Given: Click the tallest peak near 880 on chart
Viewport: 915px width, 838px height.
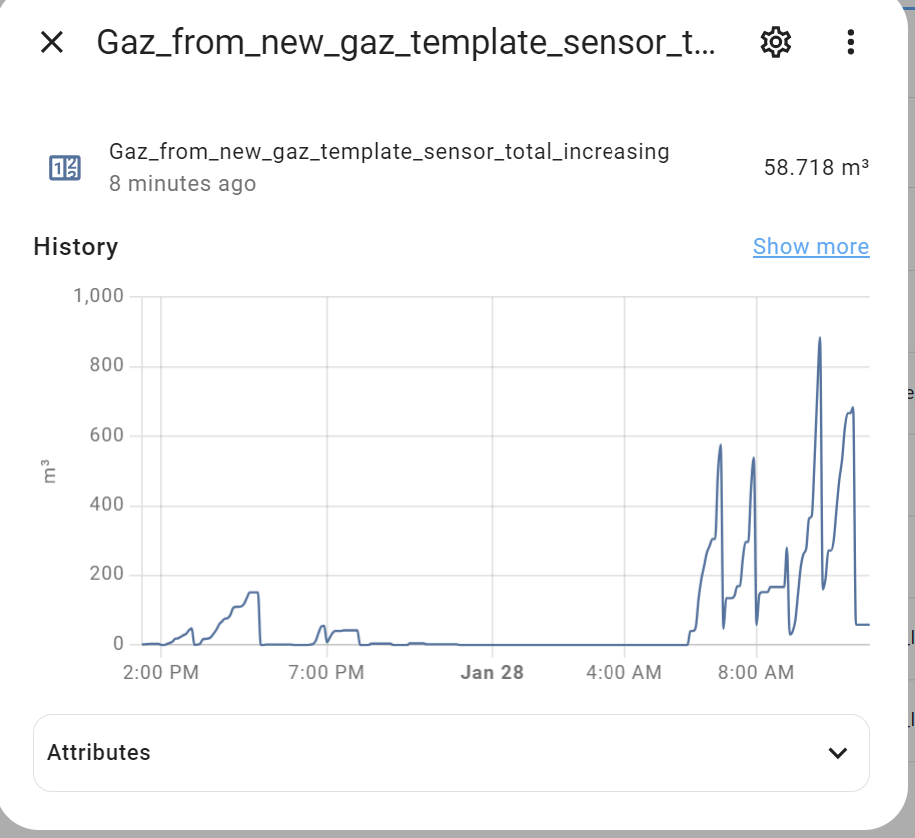Looking at the screenshot, I should [819, 338].
